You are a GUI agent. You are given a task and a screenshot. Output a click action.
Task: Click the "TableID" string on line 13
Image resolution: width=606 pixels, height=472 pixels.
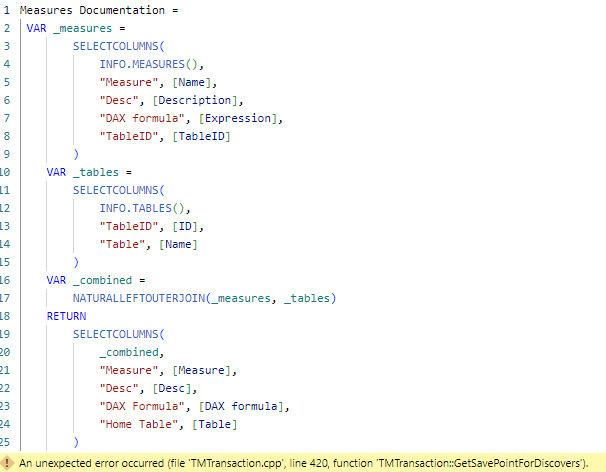point(129,226)
